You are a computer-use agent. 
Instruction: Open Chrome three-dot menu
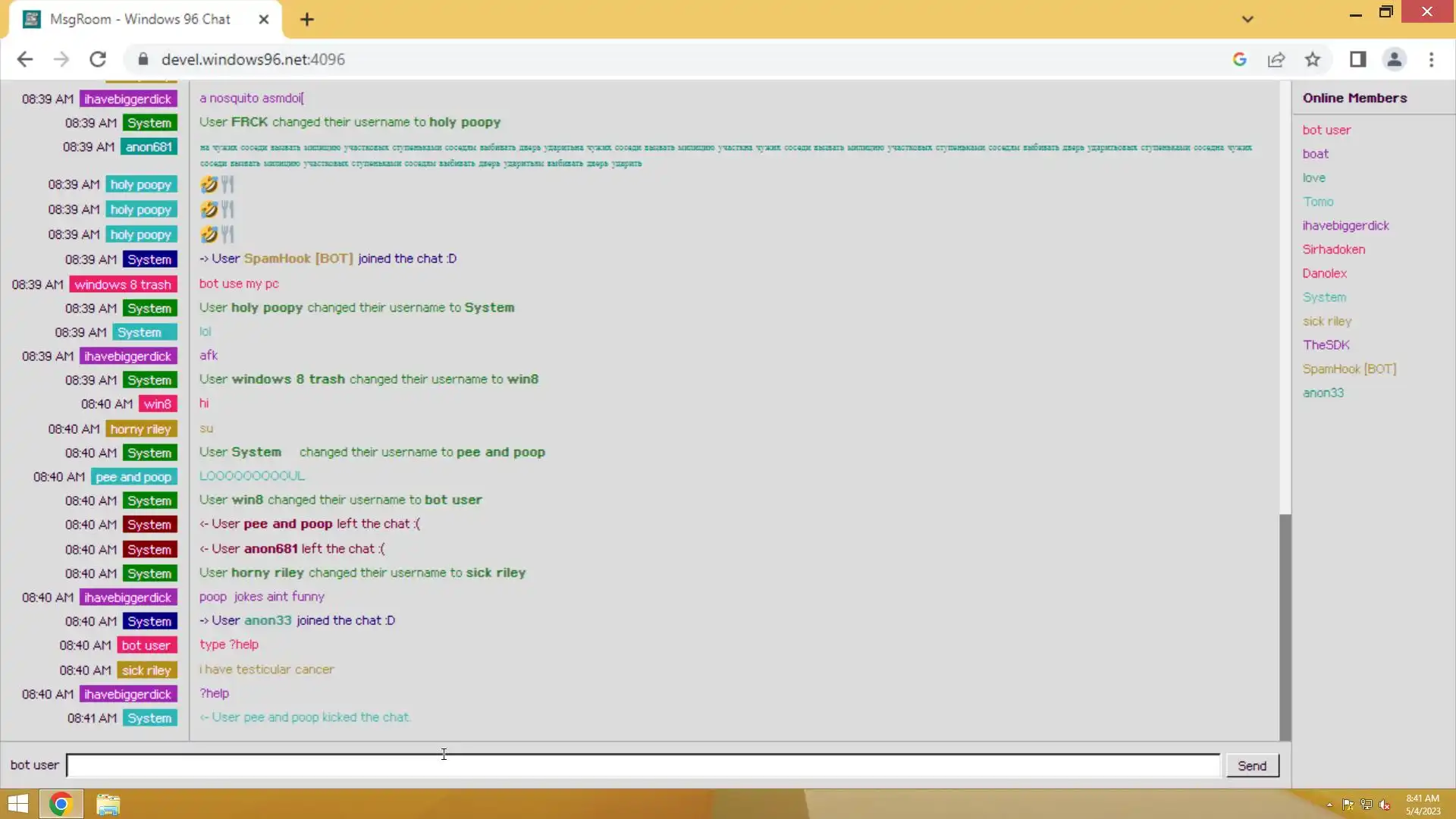point(1431,59)
